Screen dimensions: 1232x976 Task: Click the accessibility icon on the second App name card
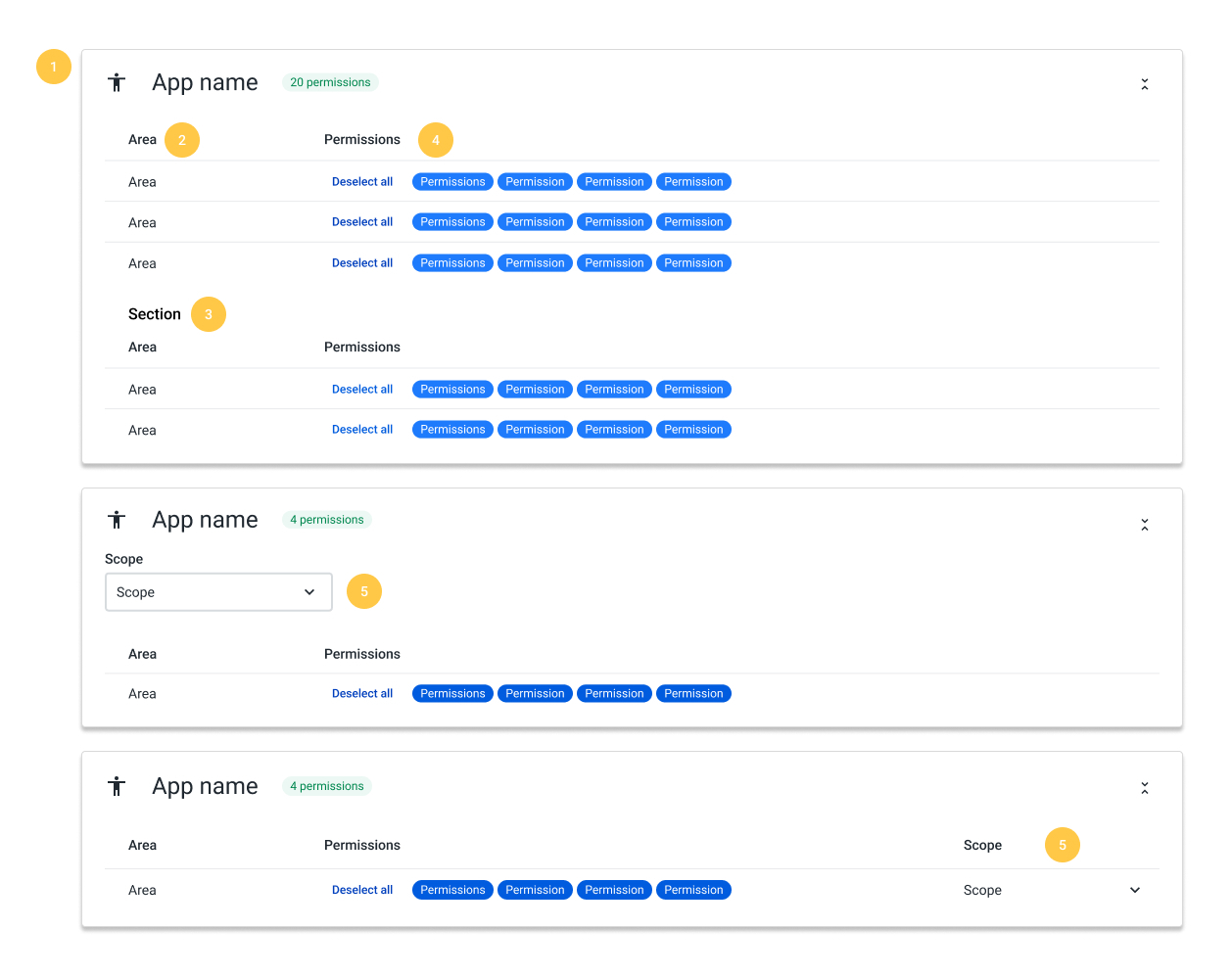(118, 520)
